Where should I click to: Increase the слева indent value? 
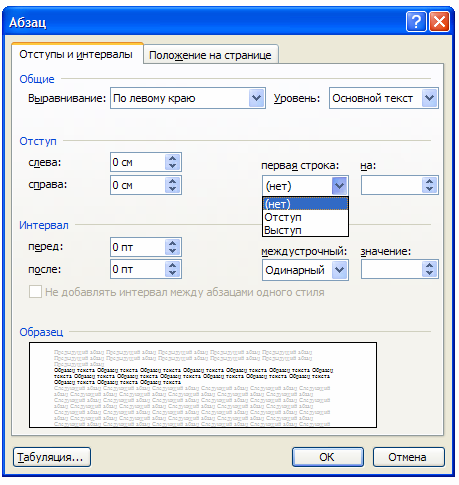tap(172, 159)
